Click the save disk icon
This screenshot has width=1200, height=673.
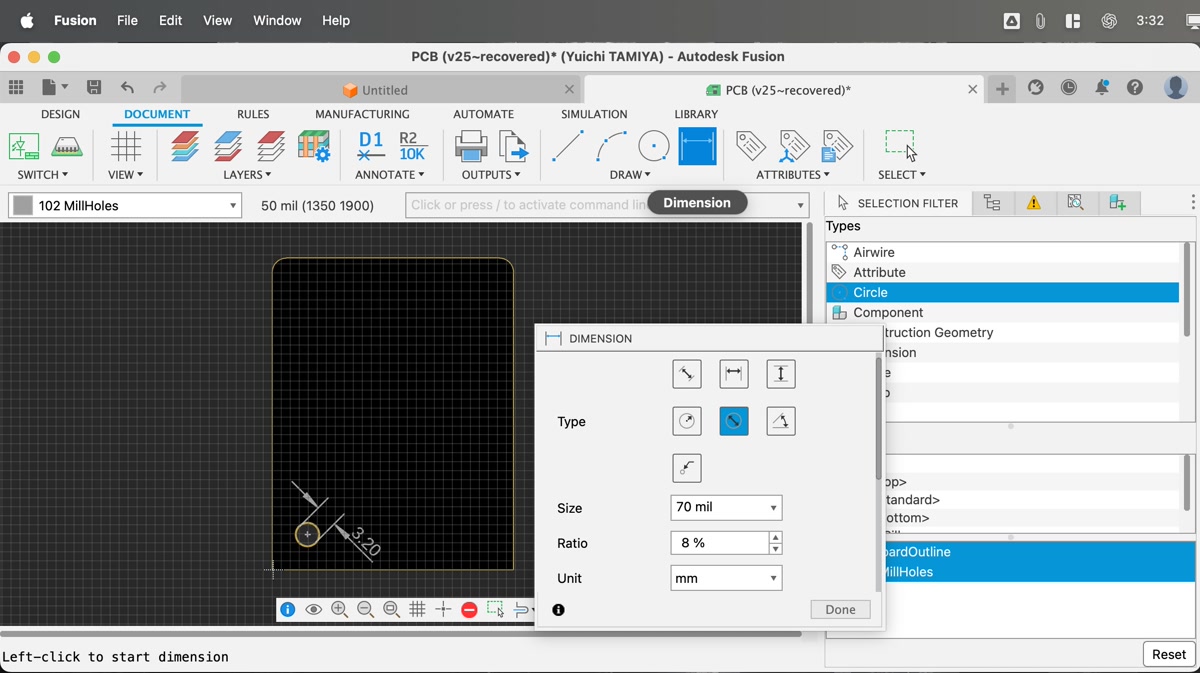pos(94,88)
